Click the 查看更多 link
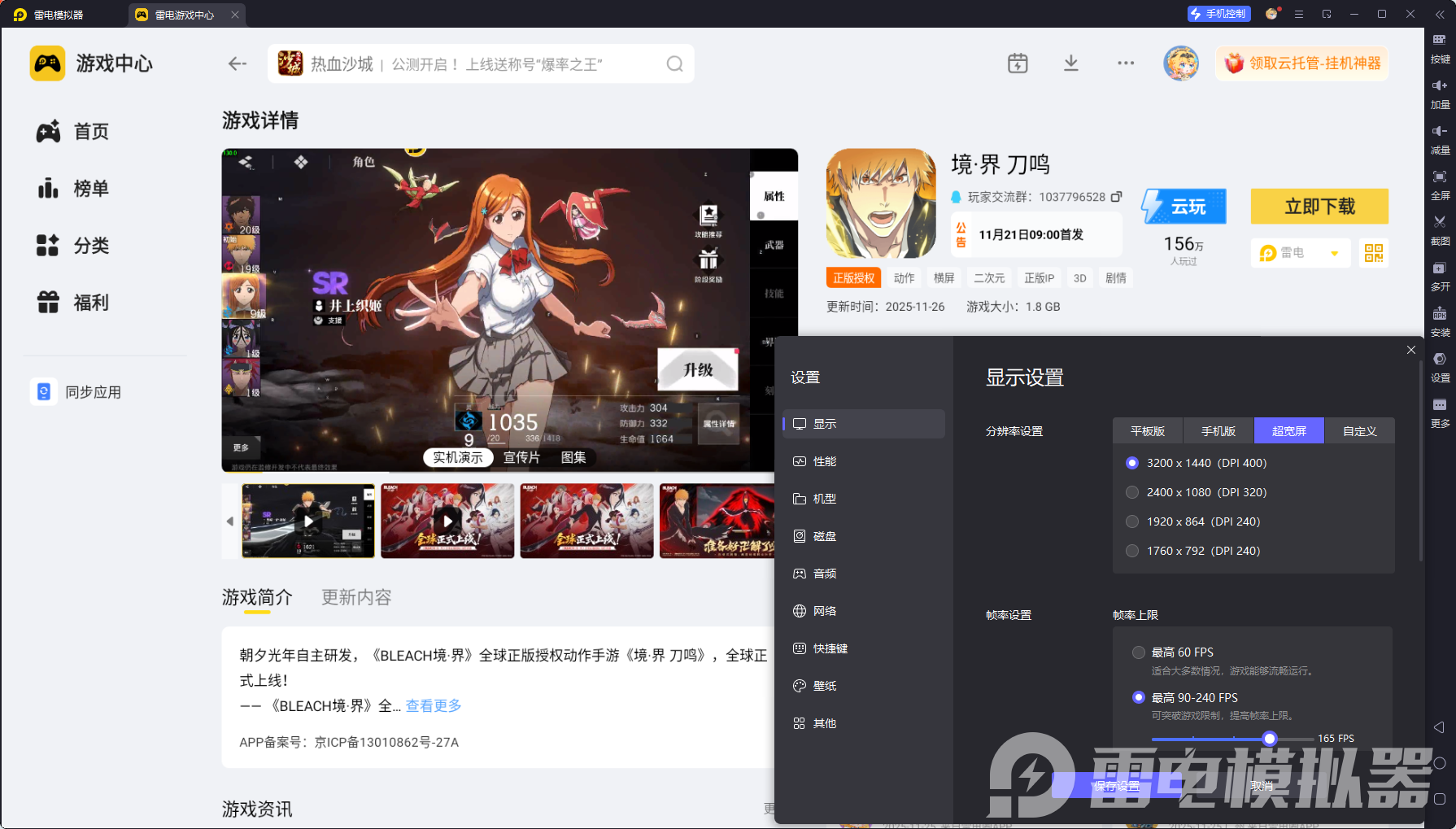 (x=434, y=705)
